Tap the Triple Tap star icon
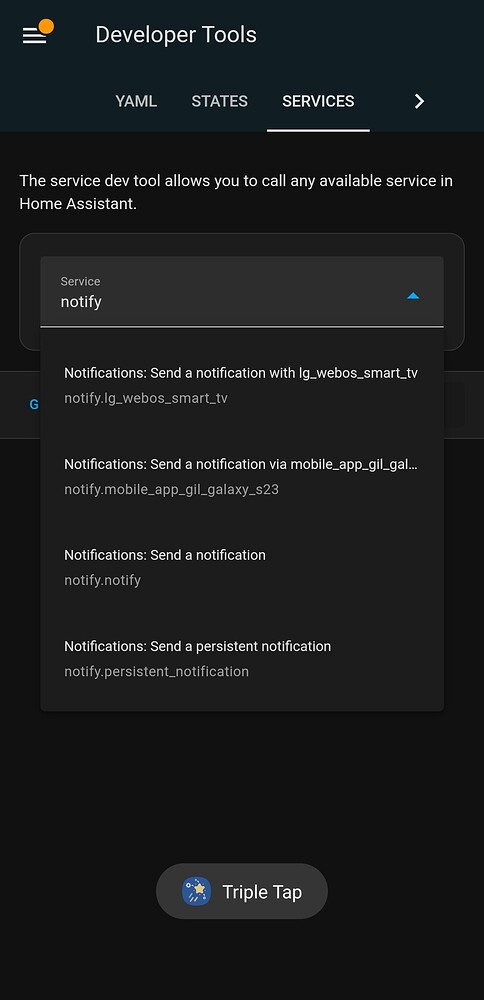Viewport: 484px width, 1000px height. [196, 891]
